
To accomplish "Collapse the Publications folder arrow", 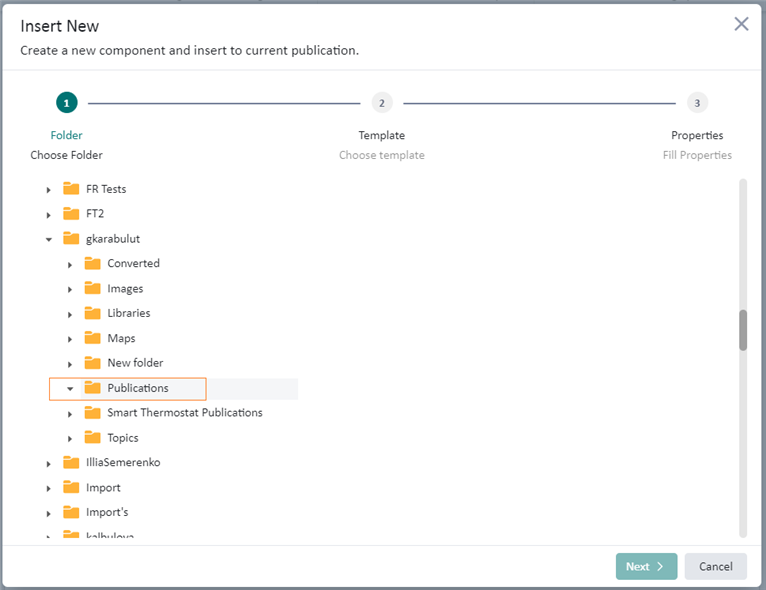I will [x=70, y=389].
